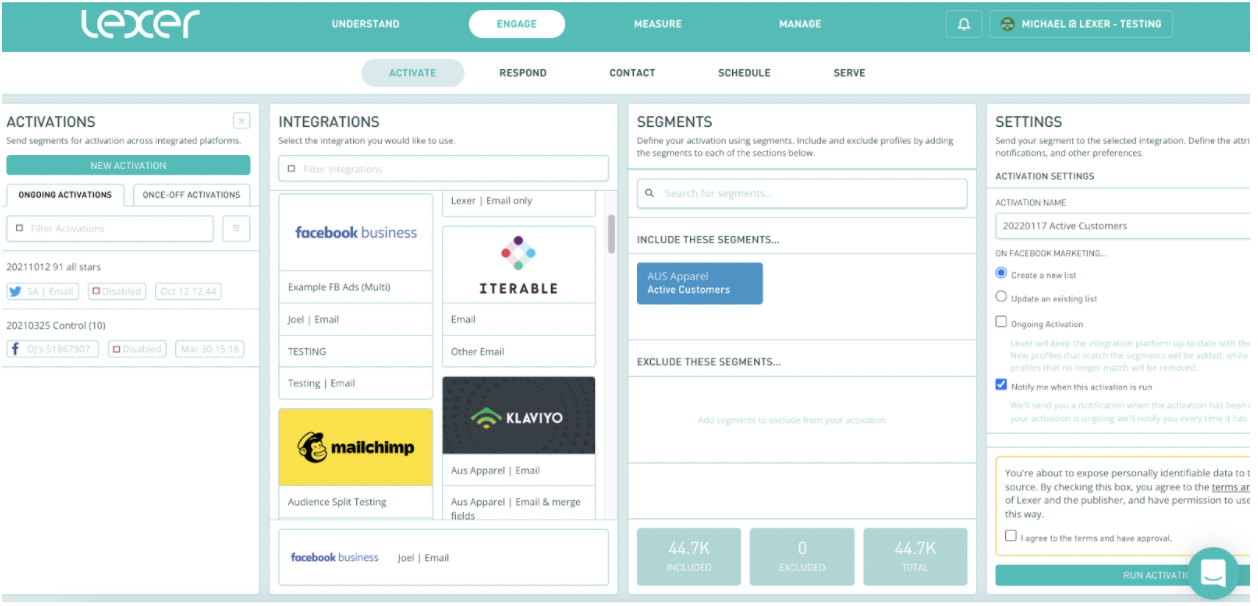The image size is (1258, 606).
Task: Choose Testing | Email integration row
Action: tap(356, 383)
